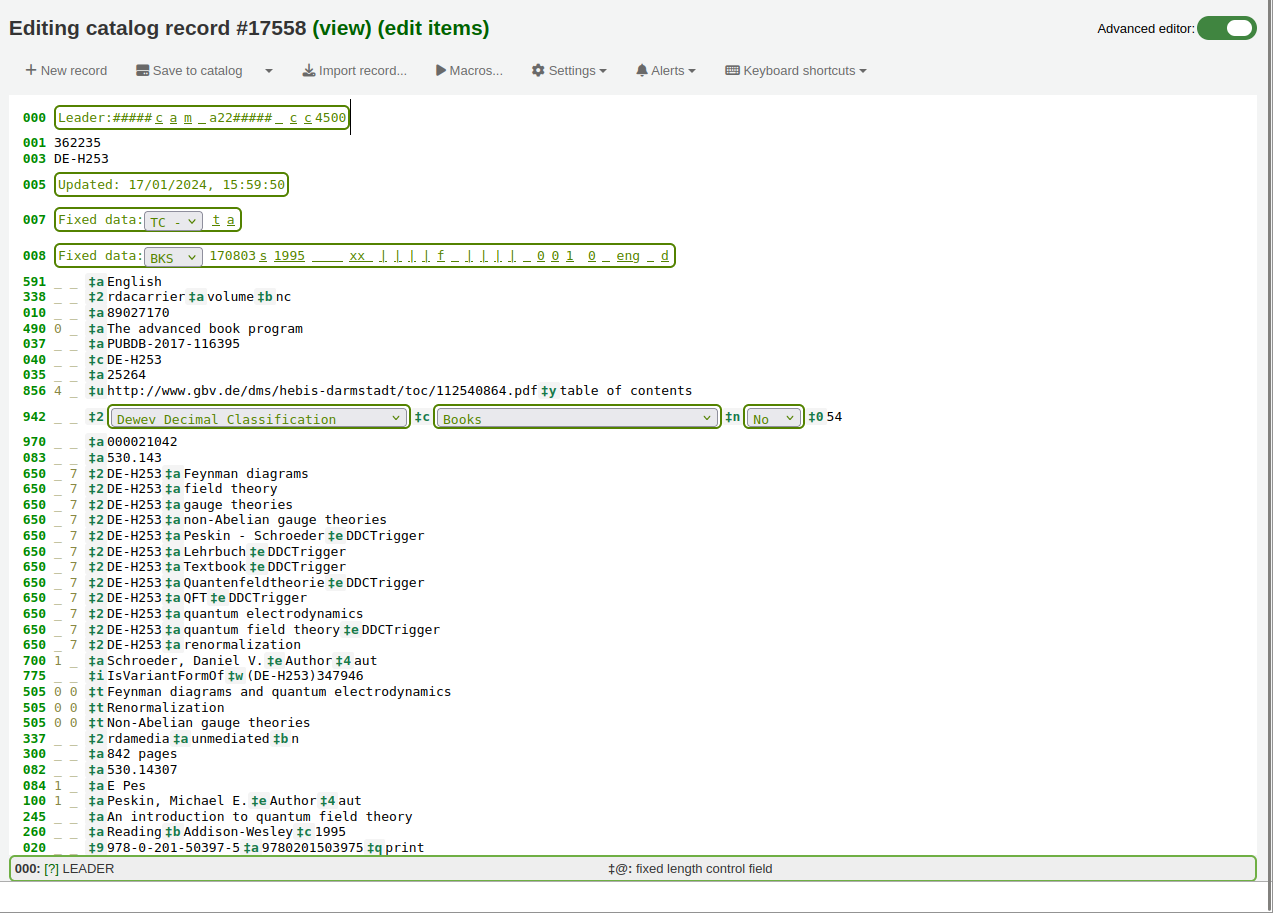
Task: Click Feynman diagrams and quantum electrodynamics in 505
Action: (279, 692)
